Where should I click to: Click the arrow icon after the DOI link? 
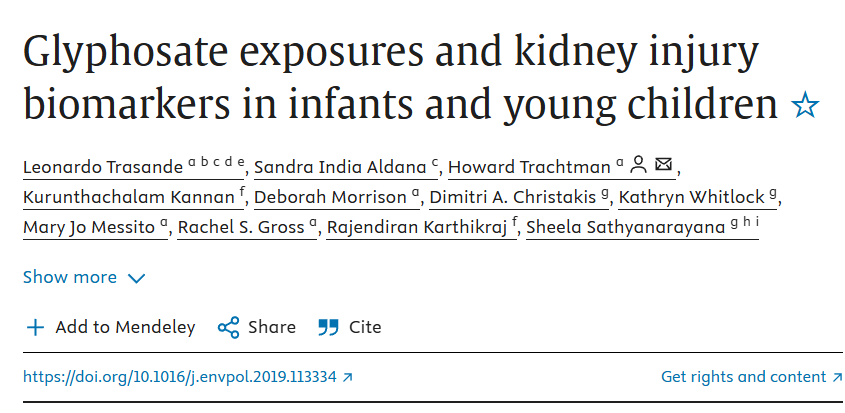[348, 377]
